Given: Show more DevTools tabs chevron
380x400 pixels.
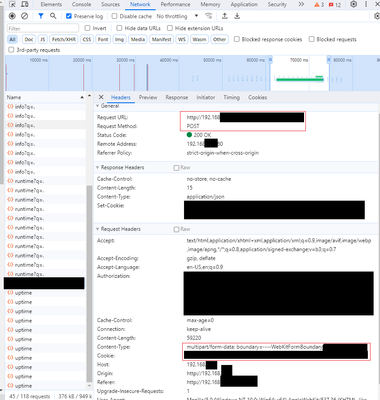Looking at the screenshot, I should click(301, 4).
